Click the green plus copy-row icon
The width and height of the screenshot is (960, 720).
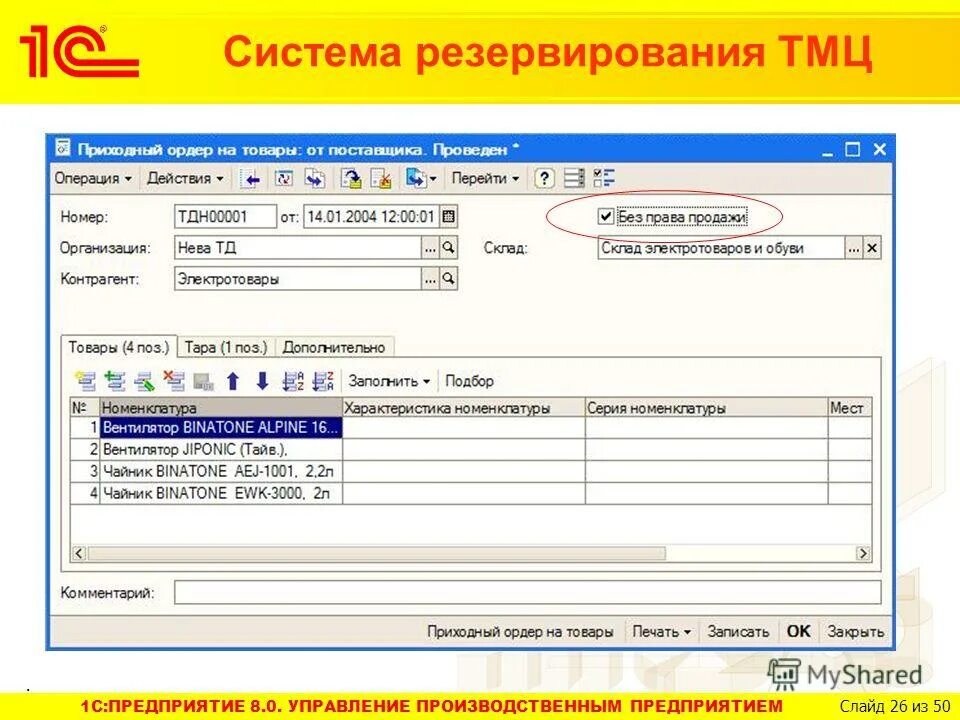(x=115, y=381)
